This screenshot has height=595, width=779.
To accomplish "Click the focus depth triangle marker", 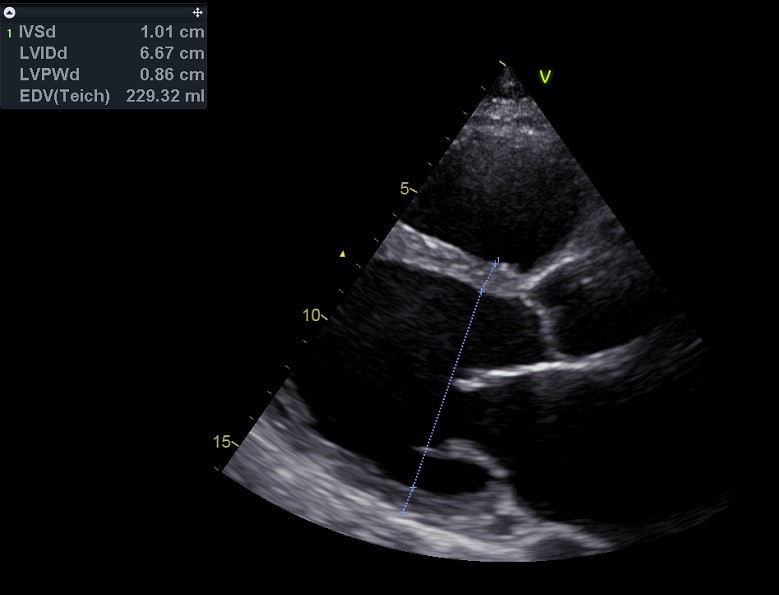I will point(342,254).
